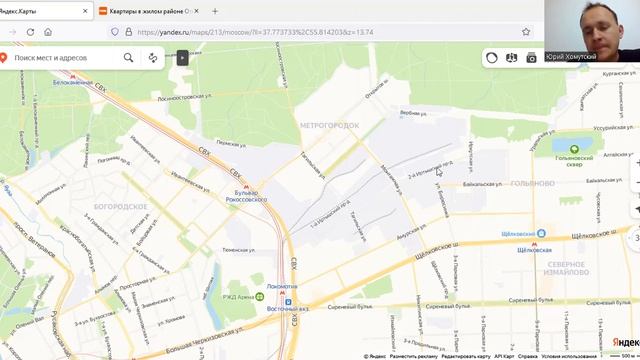640x360 pixels.
Task: Open the Разместить рекламу footer link
Action: click(x=413, y=356)
